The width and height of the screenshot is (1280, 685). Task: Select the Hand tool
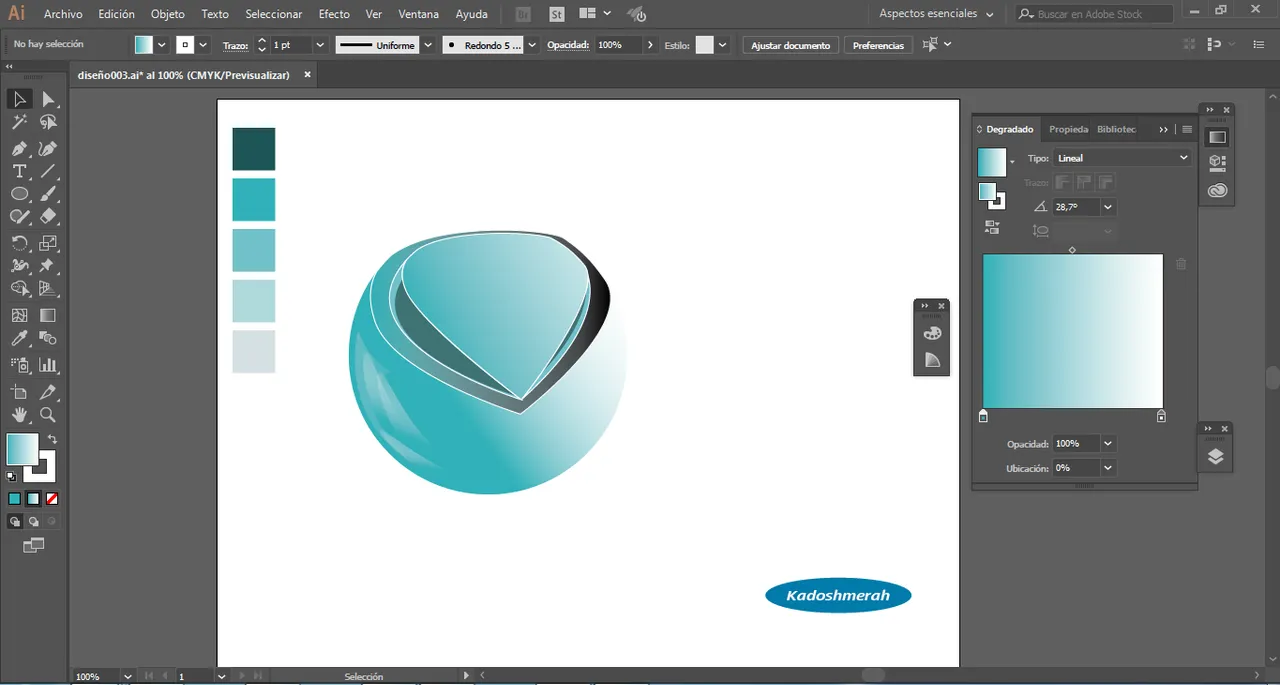(x=19, y=415)
